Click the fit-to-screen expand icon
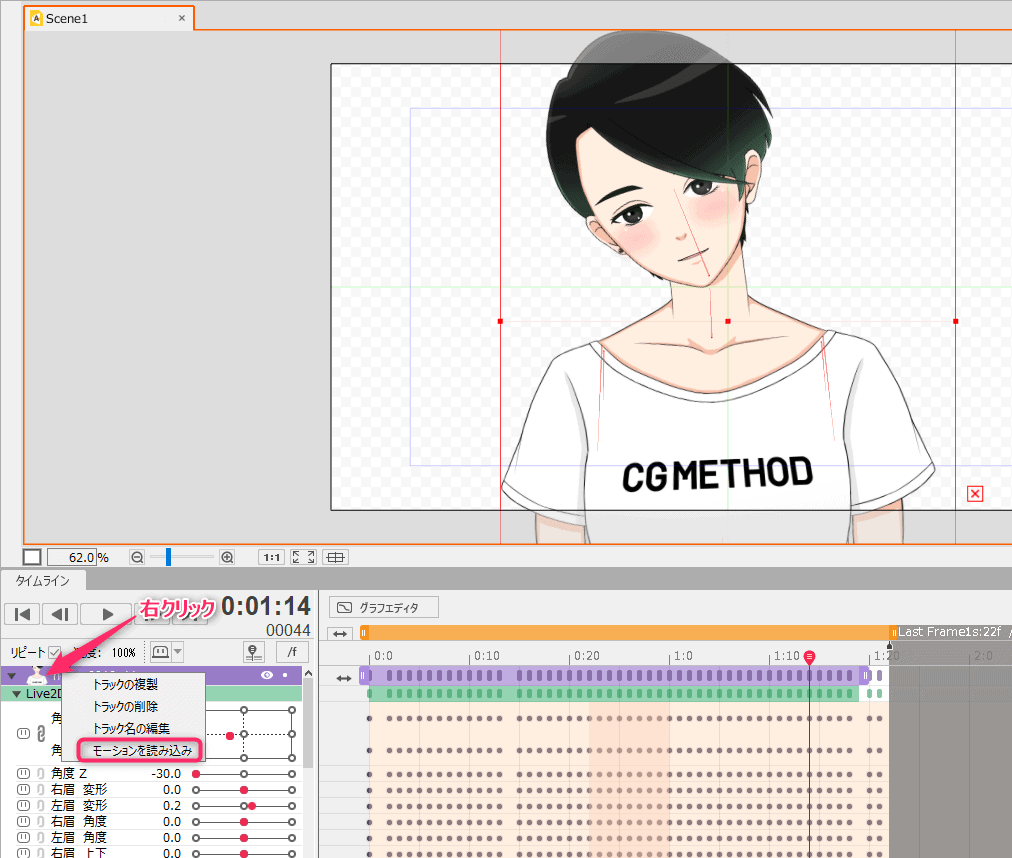 pos(303,557)
